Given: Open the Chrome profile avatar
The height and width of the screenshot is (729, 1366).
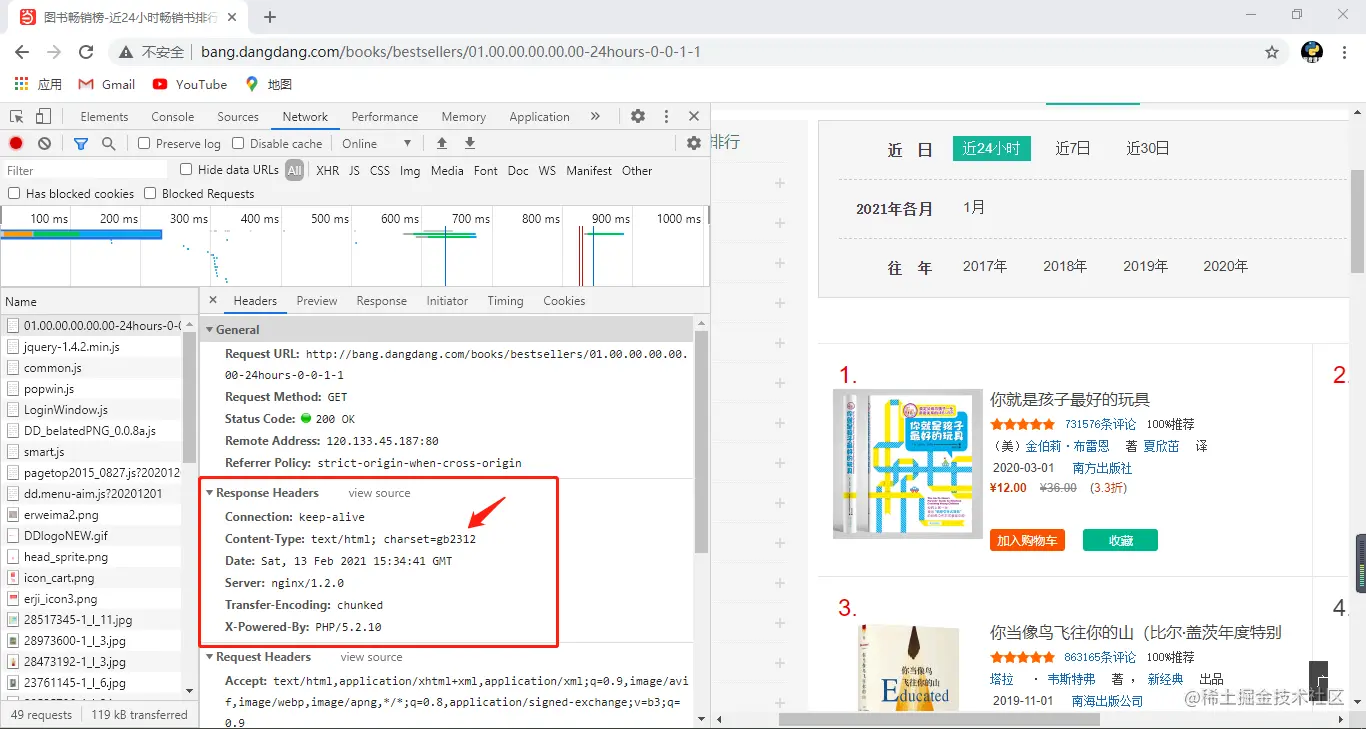Looking at the screenshot, I should click(1312, 52).
